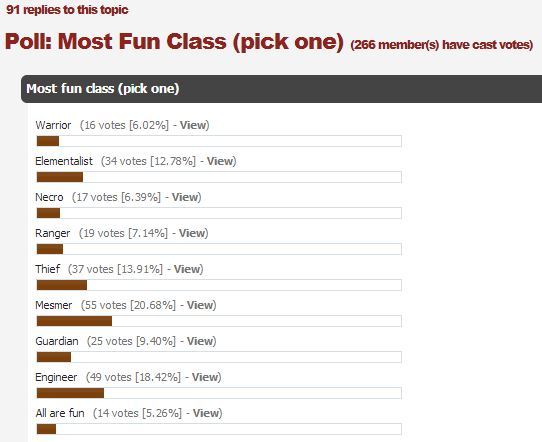Image resolution: width=542 pixels, height=442 pixels.
Task: Open View link for Guardian votes
Action: [200, 341]
